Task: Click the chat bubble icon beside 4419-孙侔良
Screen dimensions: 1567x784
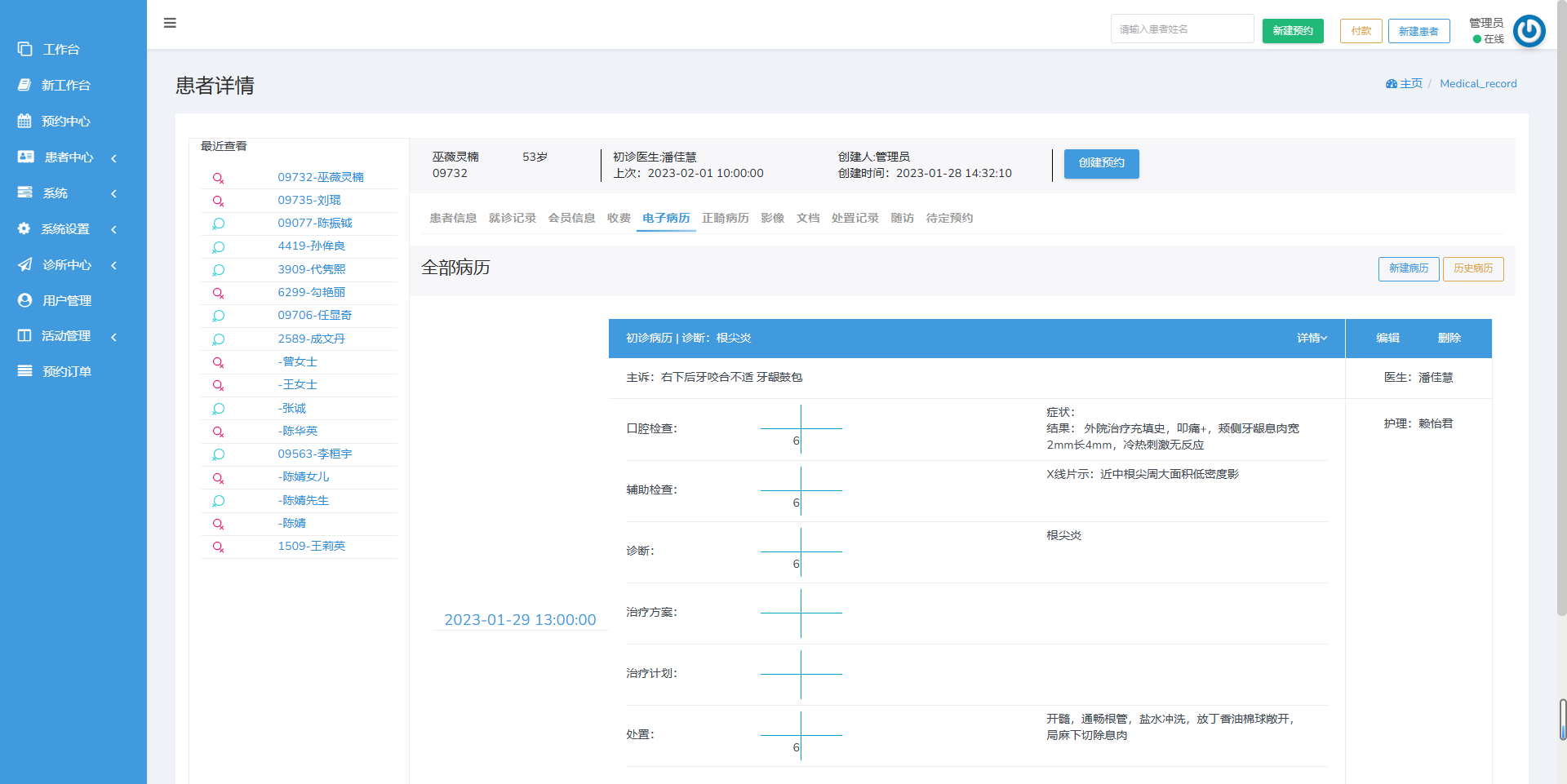Action: coord(218,246)
